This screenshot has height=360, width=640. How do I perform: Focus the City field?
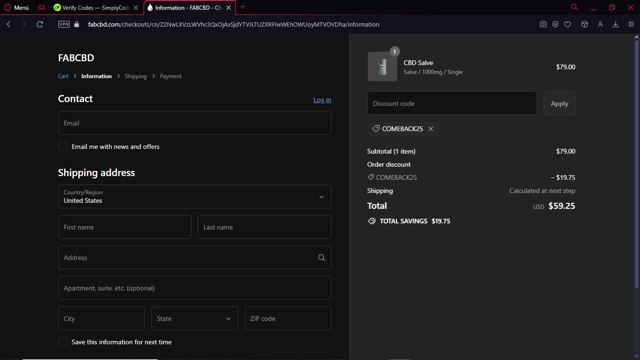[x=102, y=318]
